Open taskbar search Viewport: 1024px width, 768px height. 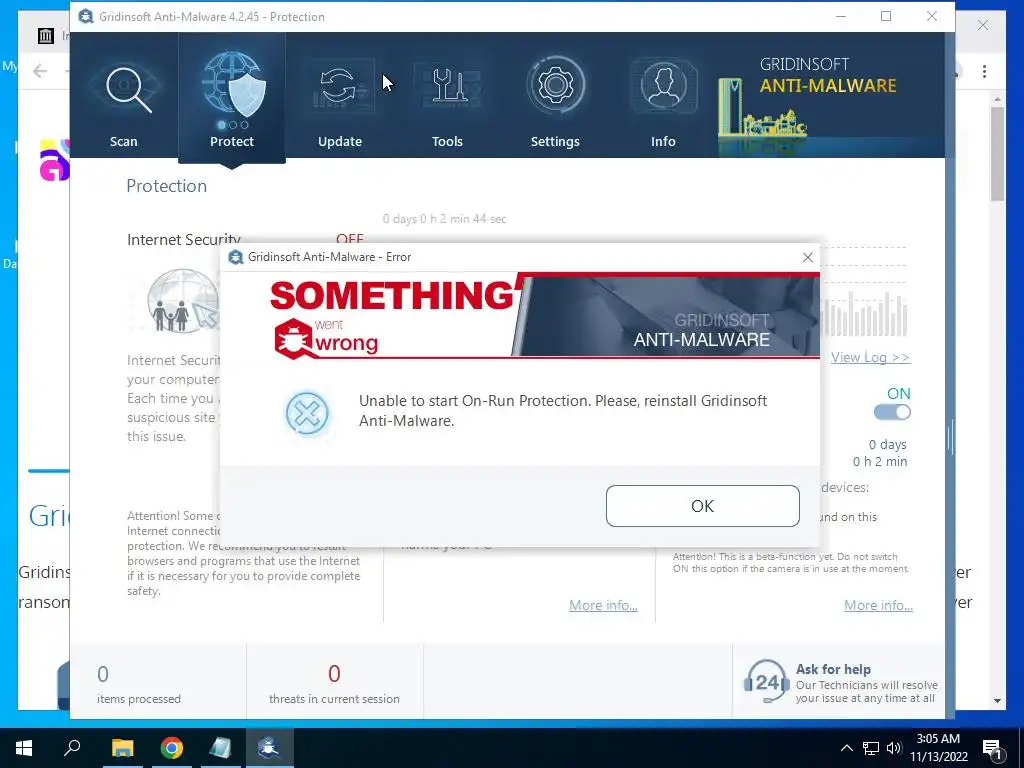tap(72, 748)
